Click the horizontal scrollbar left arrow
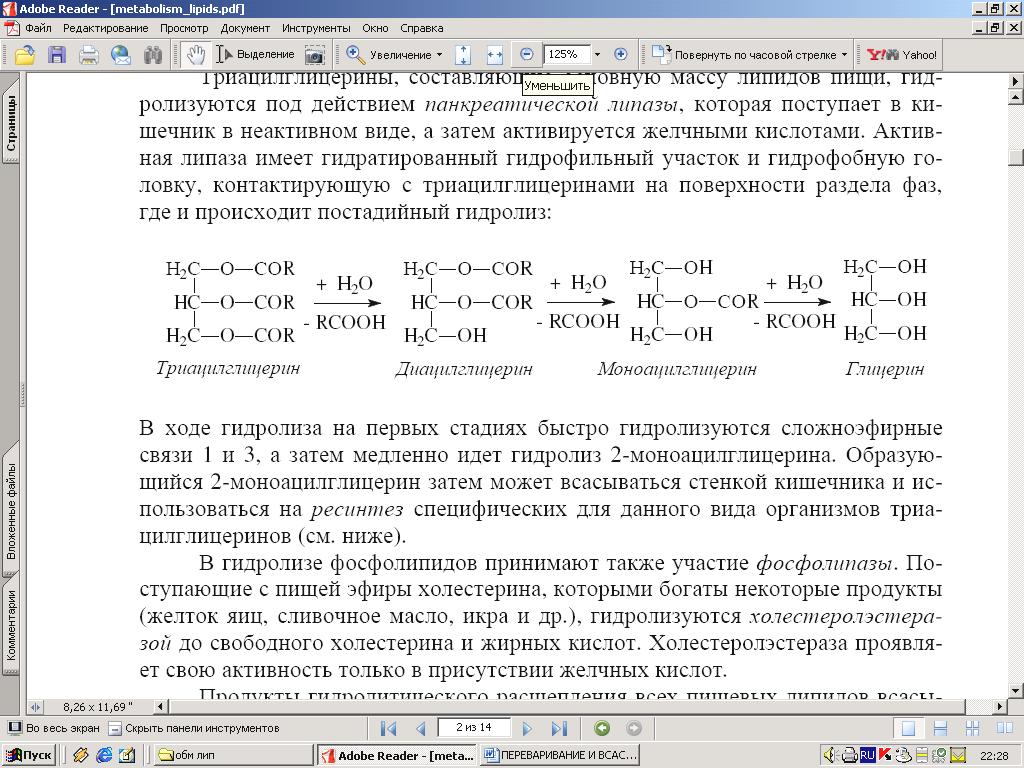This screenshot has height=768, width=1024. click(x=161, y=707)
